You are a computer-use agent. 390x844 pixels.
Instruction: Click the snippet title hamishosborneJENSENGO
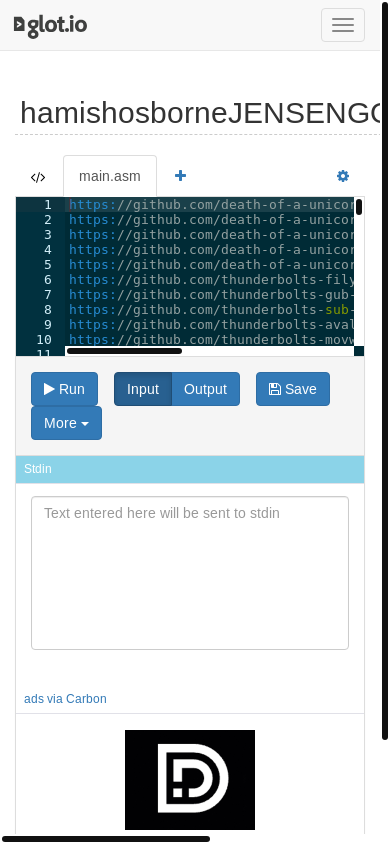coord(200,113)
